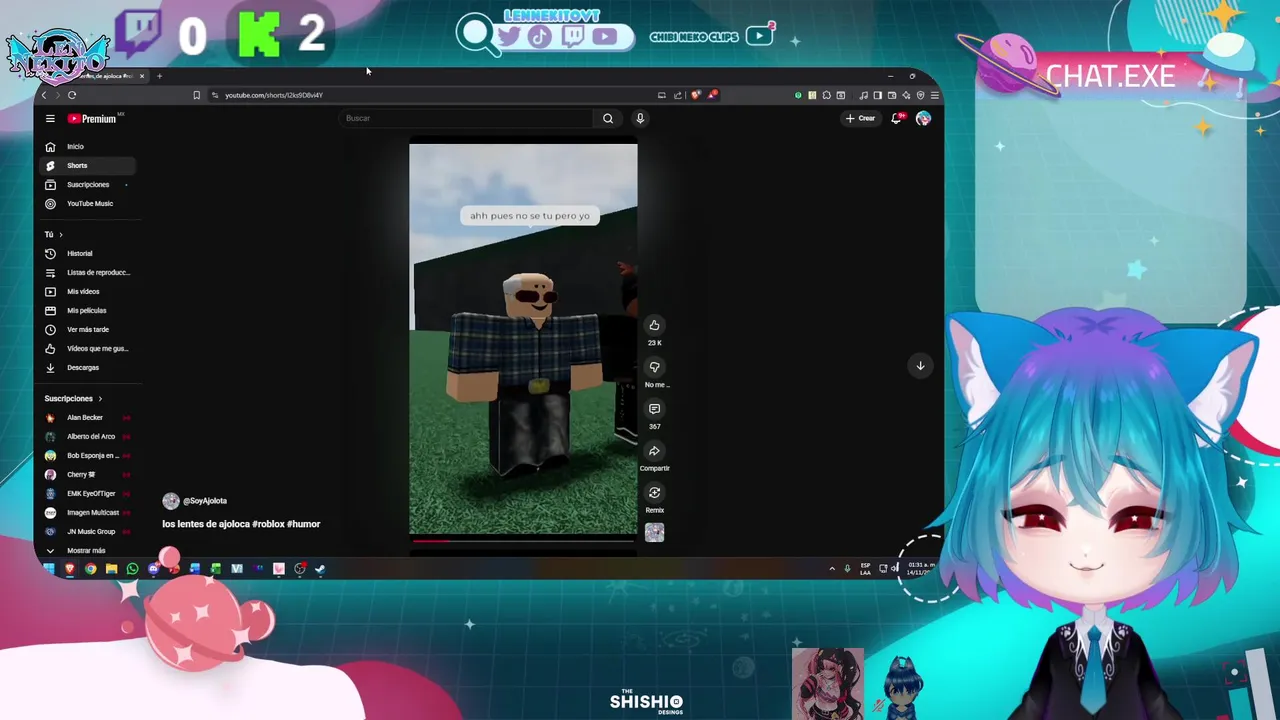Viewport: 1280px width, 720px height.
Task: Click the Crear button
Action: [860, 118]
